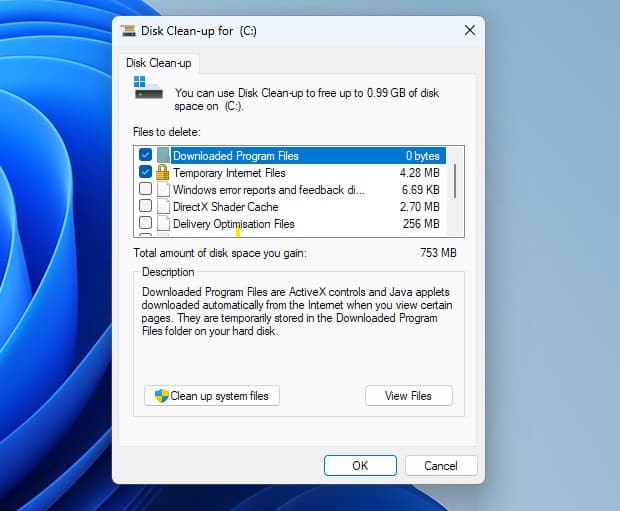Check the Delivery Optimisation Files checkbox

pos(145,223)
